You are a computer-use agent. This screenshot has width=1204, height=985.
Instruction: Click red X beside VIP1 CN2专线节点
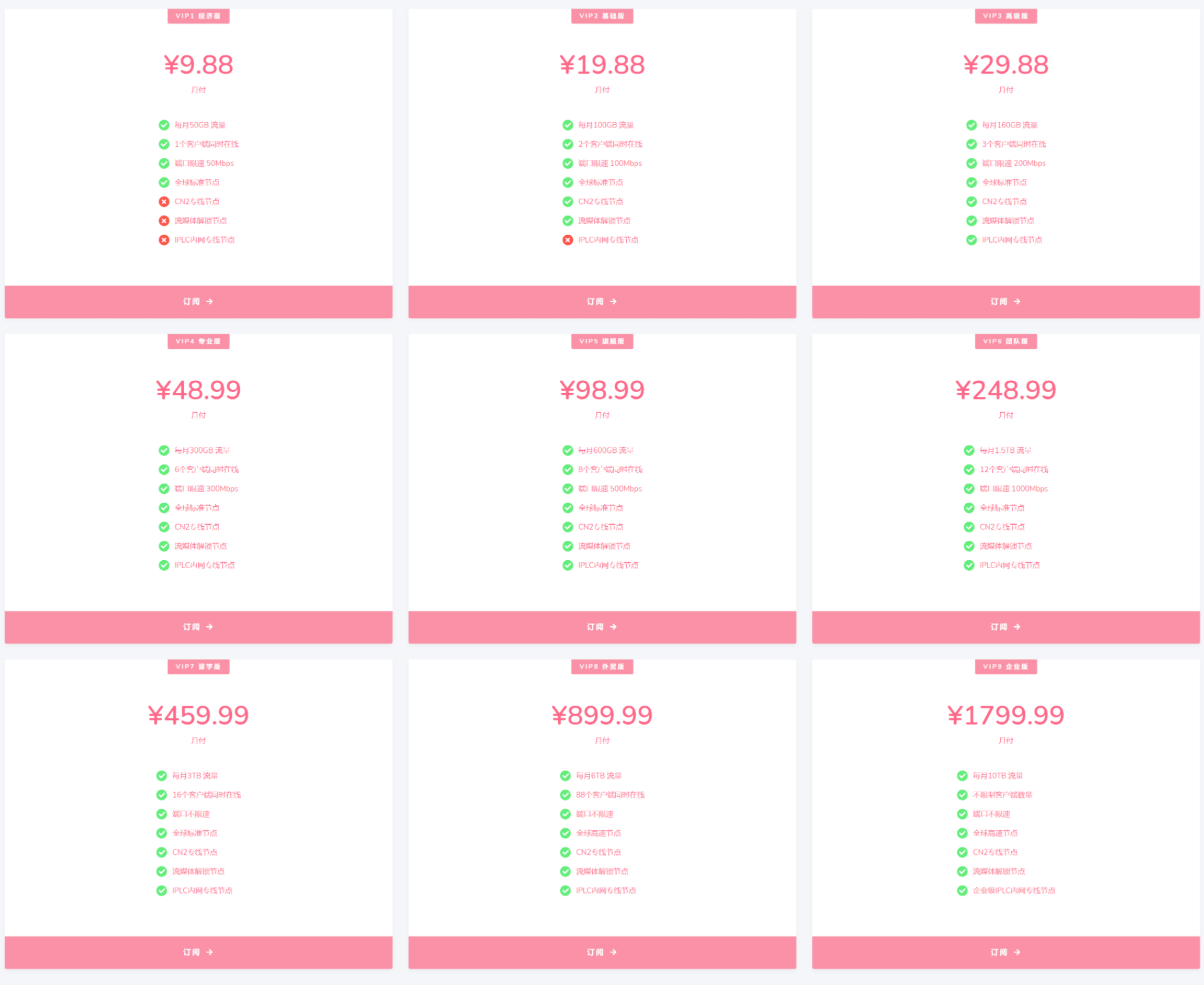tap(164, 201)
